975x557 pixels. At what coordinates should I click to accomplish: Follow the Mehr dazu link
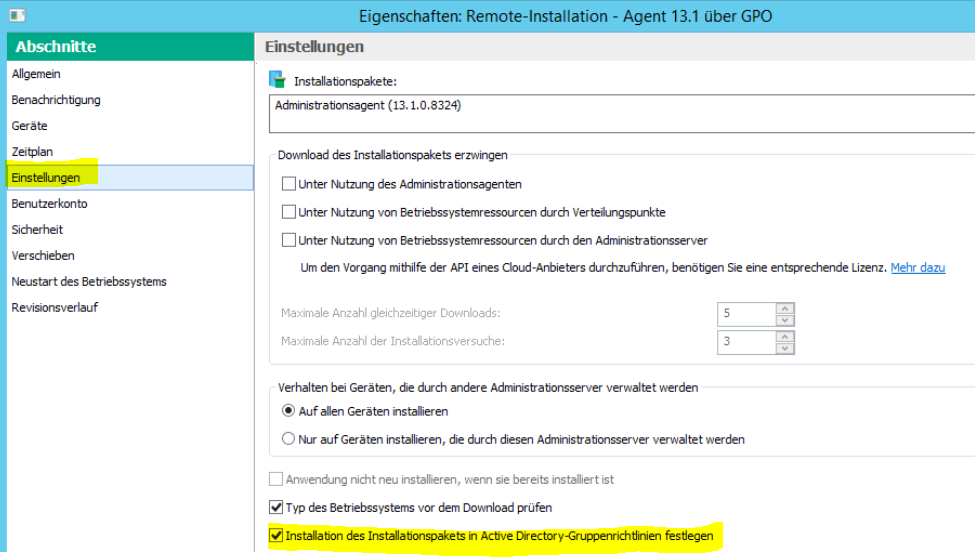pyautogui.click(x=918, y=268)
